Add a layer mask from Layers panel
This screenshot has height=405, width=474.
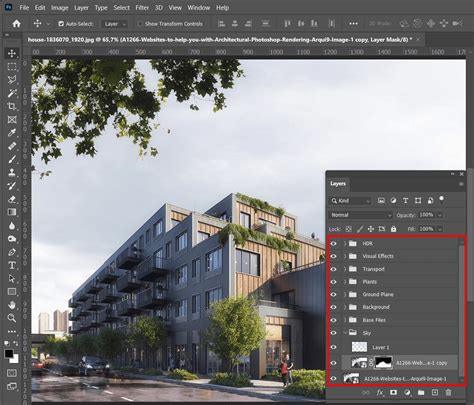393,393
